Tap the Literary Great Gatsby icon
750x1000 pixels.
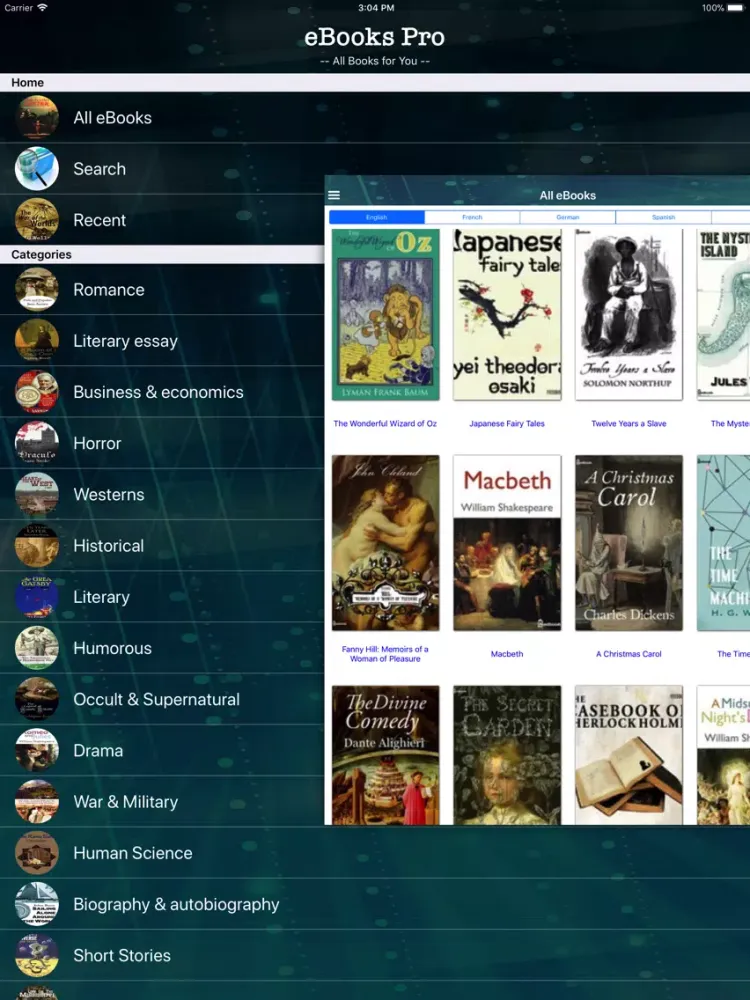pos(37,597)
